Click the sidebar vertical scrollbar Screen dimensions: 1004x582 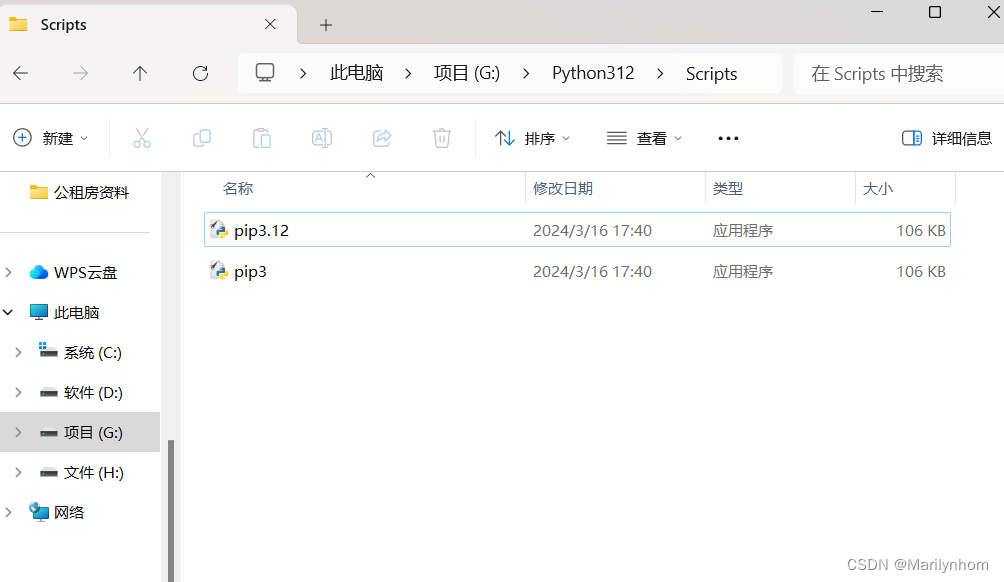171,510
